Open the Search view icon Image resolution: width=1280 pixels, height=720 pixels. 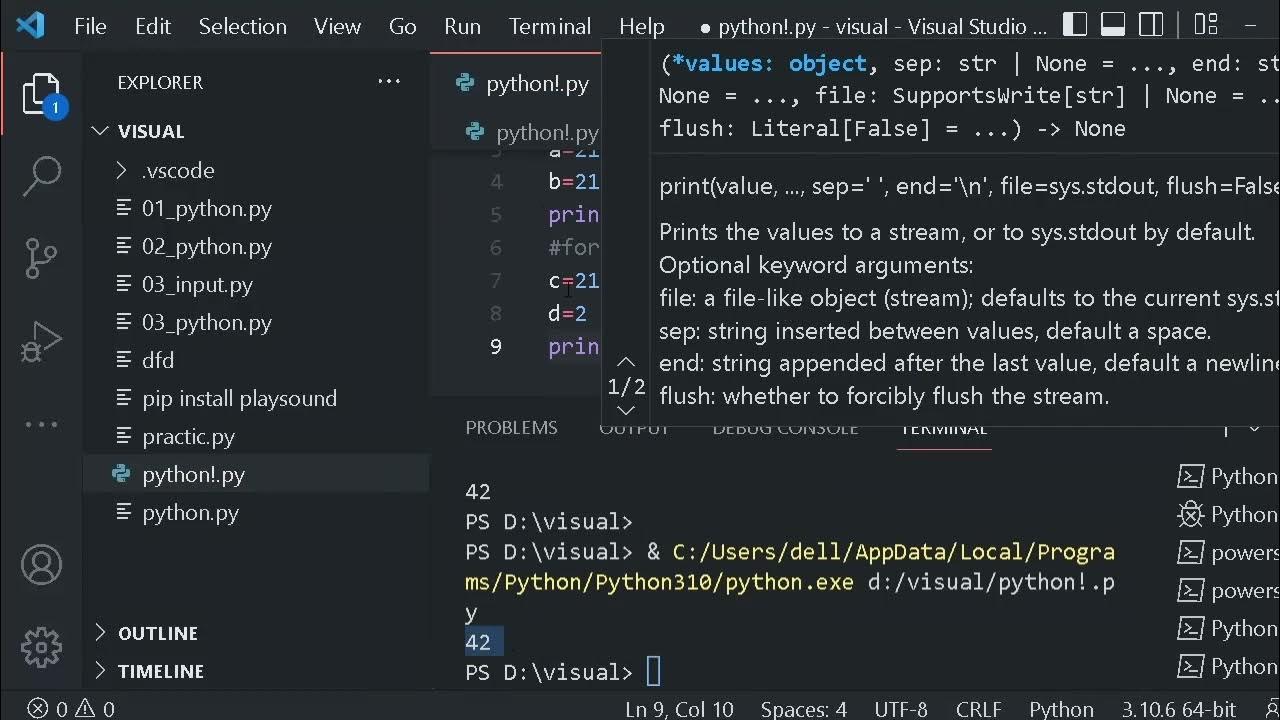coord(41,176)
